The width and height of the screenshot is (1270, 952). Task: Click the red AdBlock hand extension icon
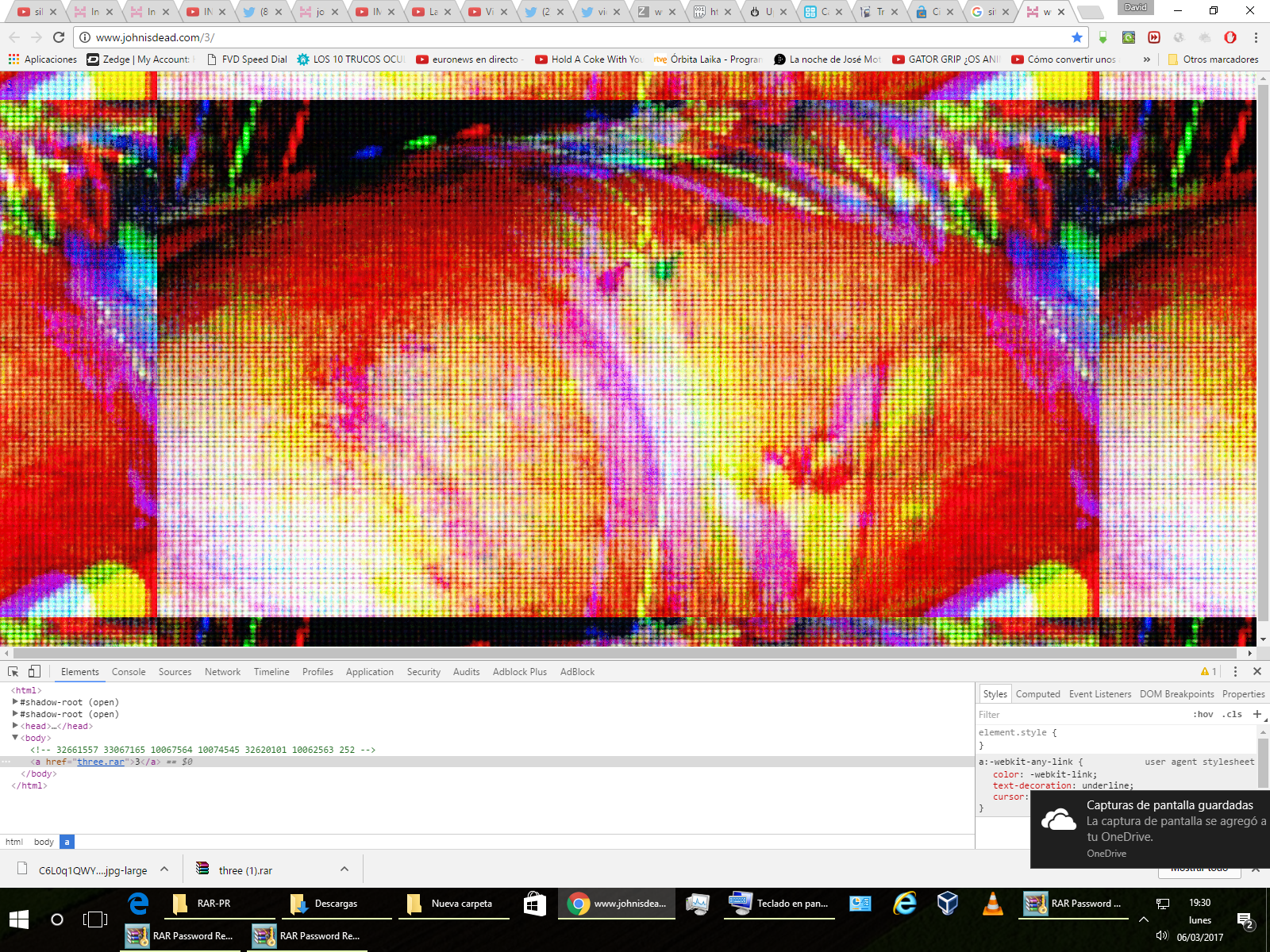tap(1230, 37)
